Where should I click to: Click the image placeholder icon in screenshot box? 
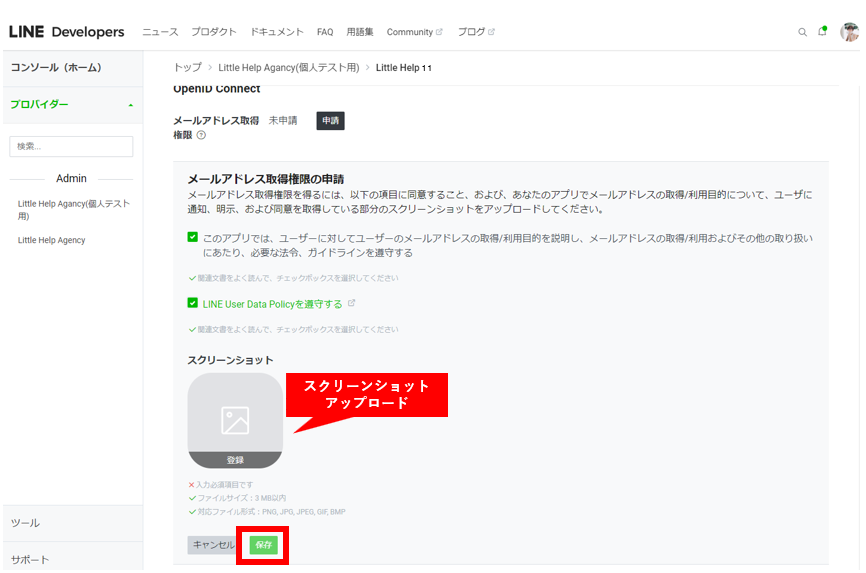(235, 420)
